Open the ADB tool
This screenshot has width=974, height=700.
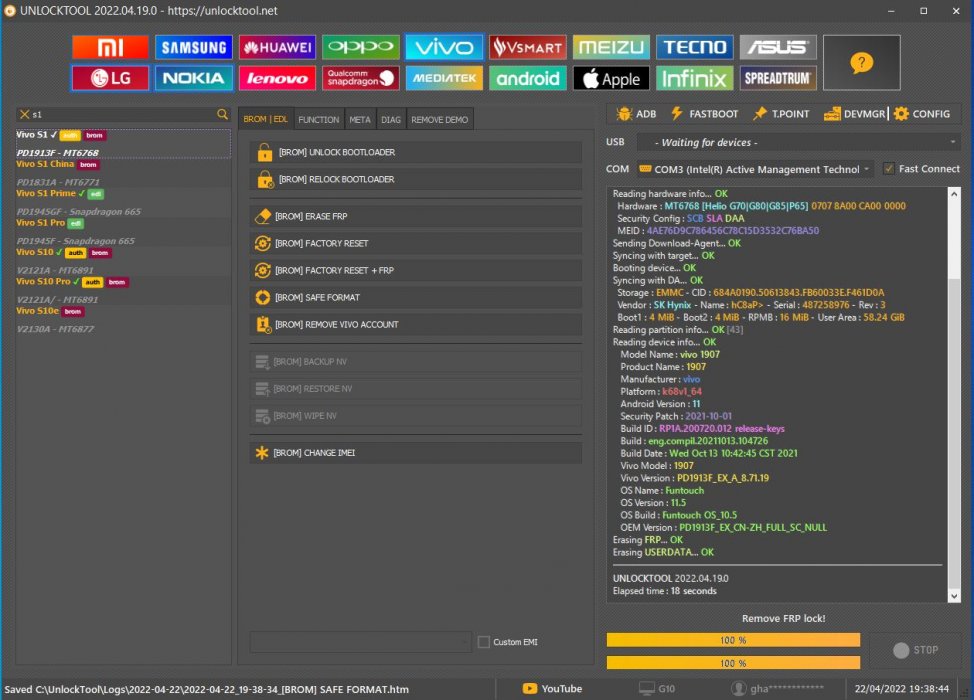click(x=637, y=114)
